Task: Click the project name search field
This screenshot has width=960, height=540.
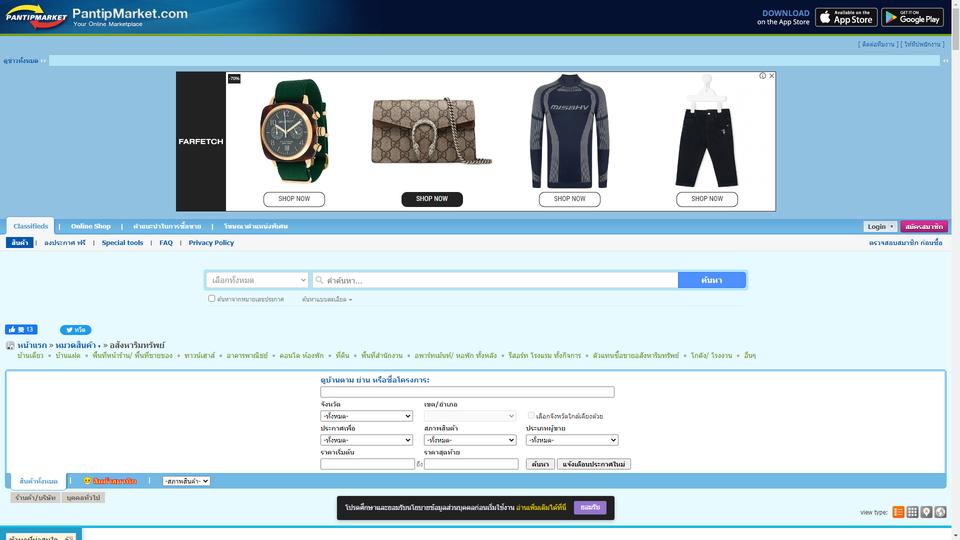Action: (467, 392)
